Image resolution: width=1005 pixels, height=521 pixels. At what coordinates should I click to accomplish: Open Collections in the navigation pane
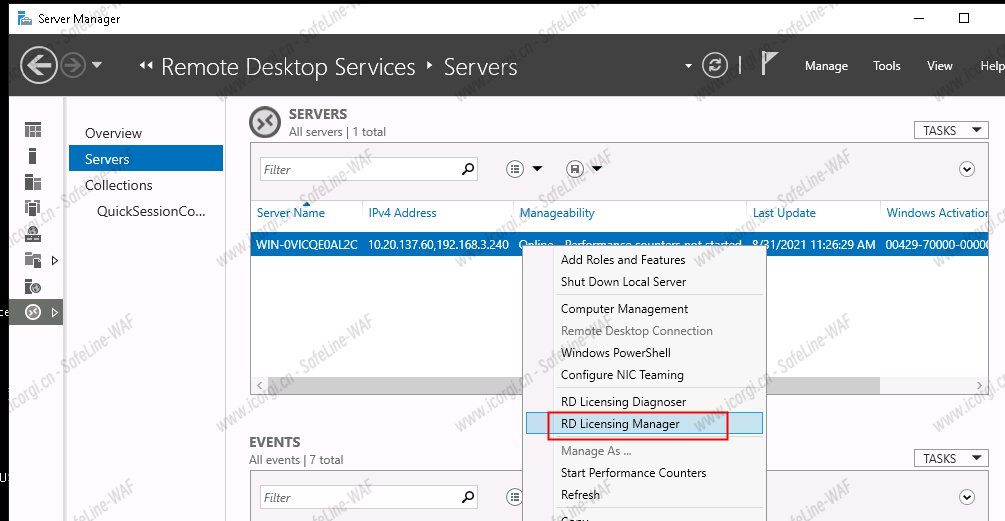(119, 185)
